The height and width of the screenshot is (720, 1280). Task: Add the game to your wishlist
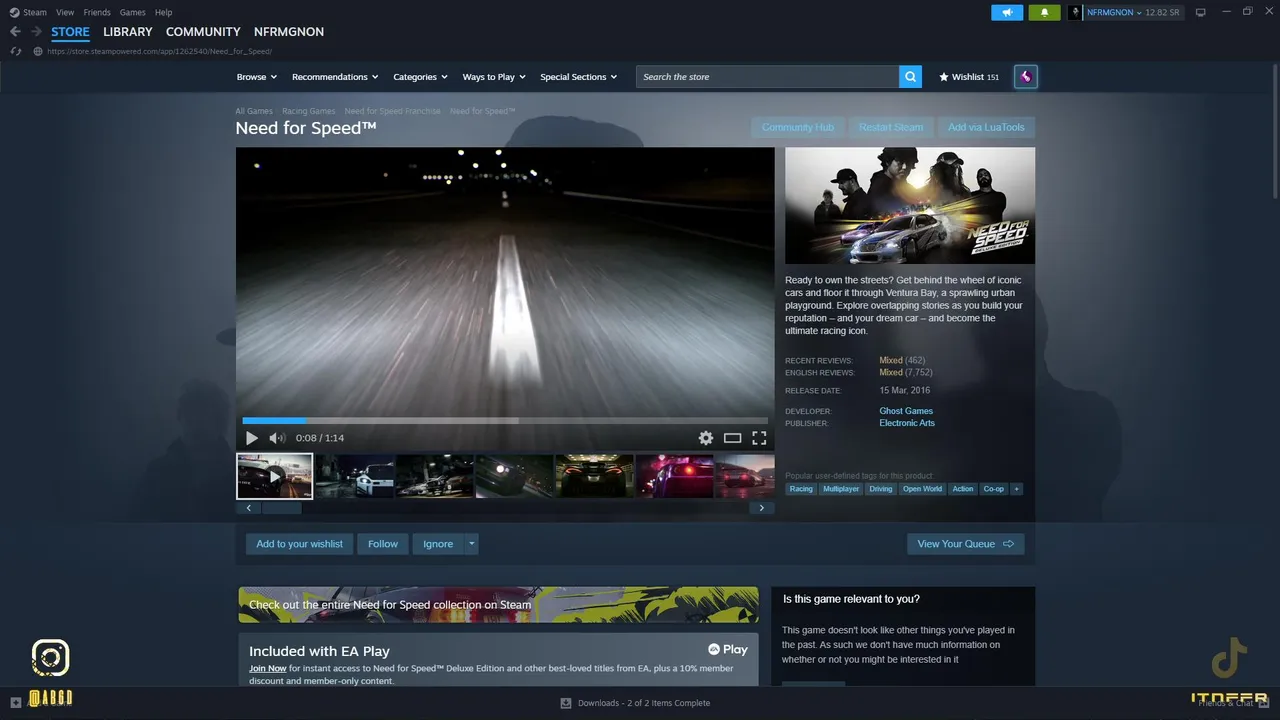click(x=300, y=544)
